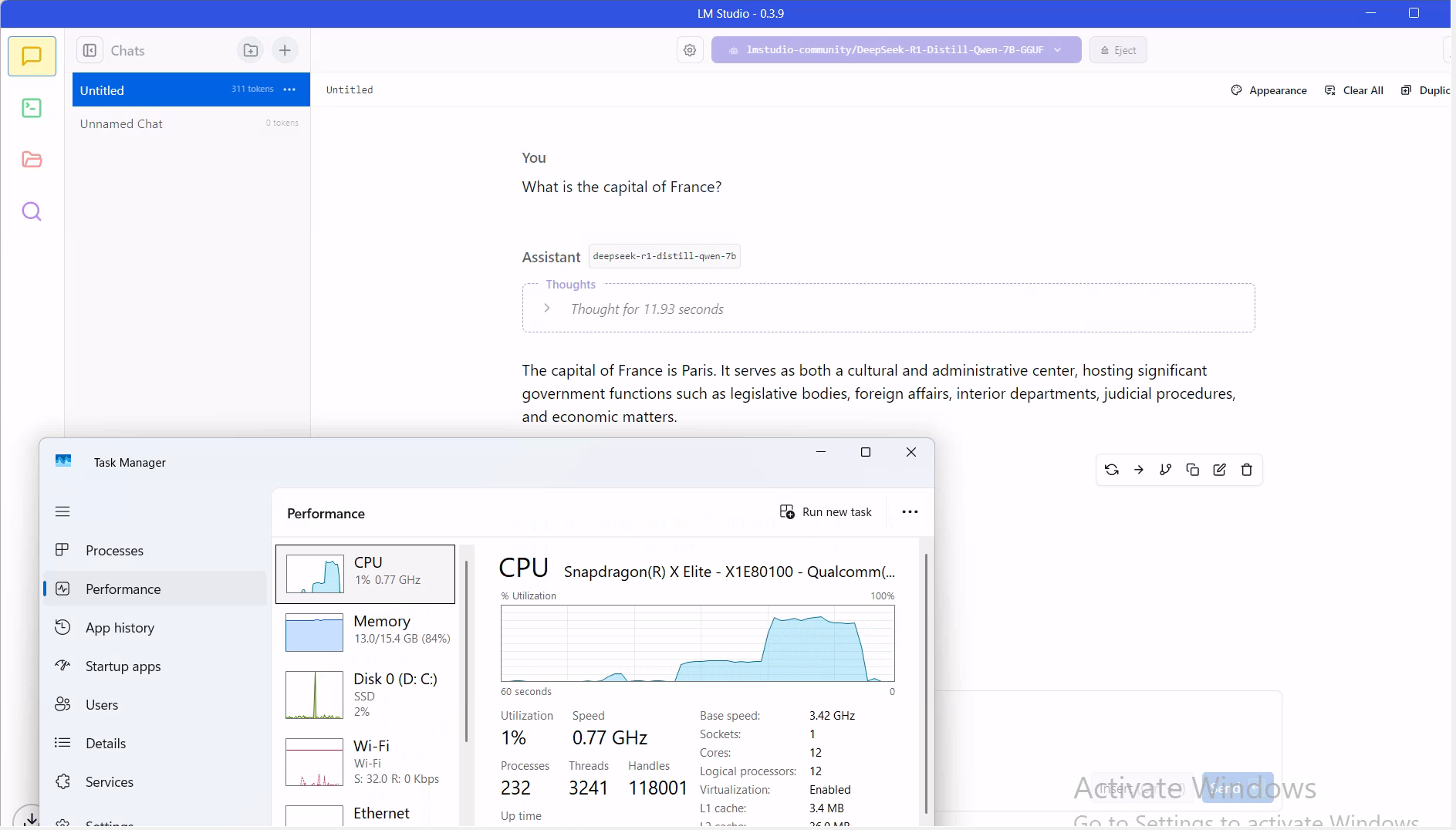
Task: Duplicate the current chat
Action: click(x=1426, y=90)
